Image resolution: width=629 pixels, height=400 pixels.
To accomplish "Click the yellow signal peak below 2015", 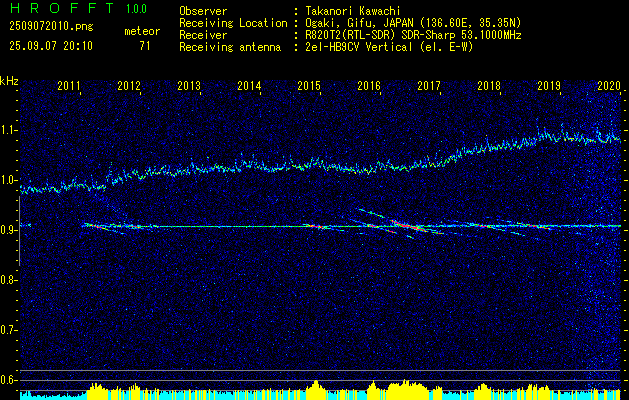I will coord(316,388).
